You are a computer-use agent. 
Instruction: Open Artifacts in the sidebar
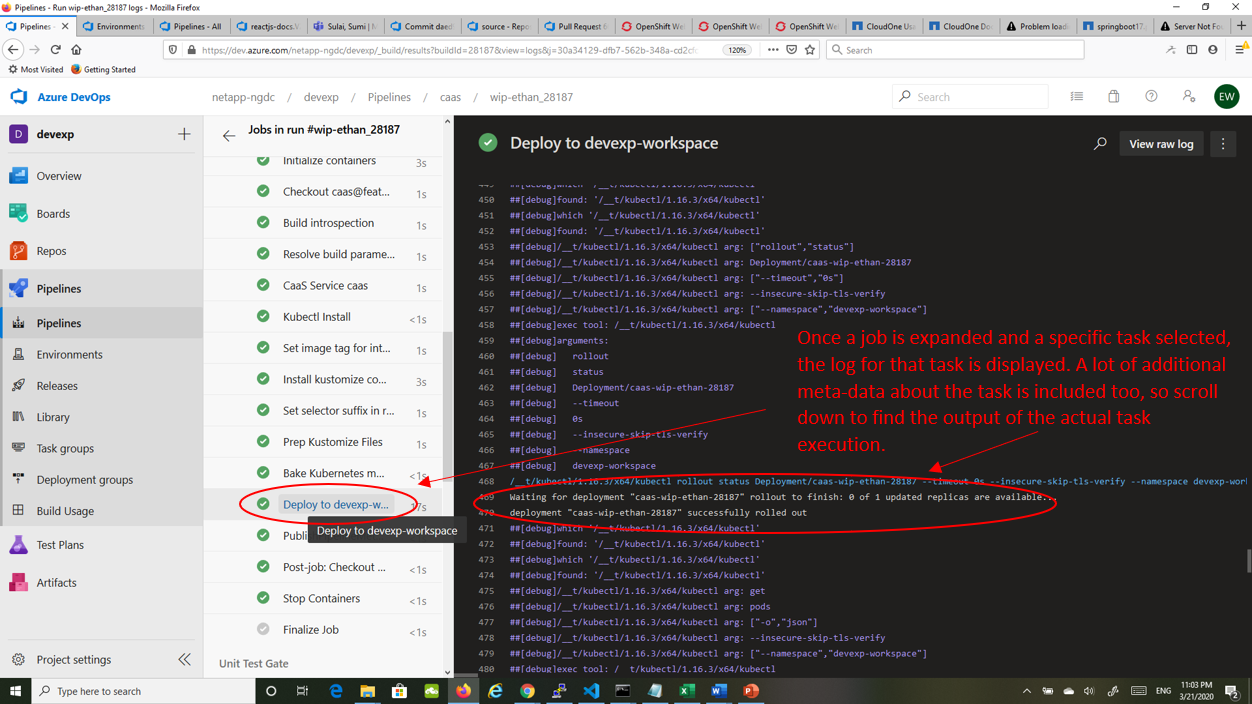click(x=56, y=582)
